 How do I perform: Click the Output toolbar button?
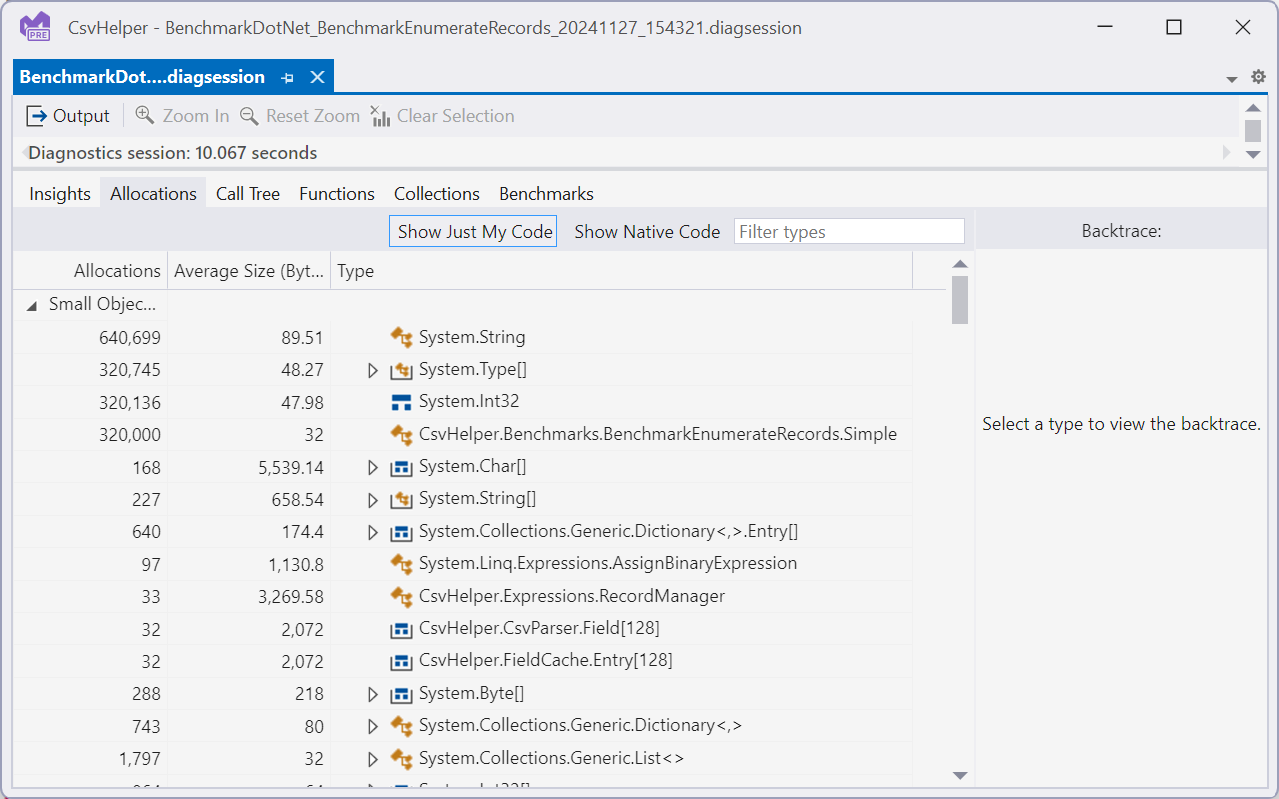click(68, 116)
